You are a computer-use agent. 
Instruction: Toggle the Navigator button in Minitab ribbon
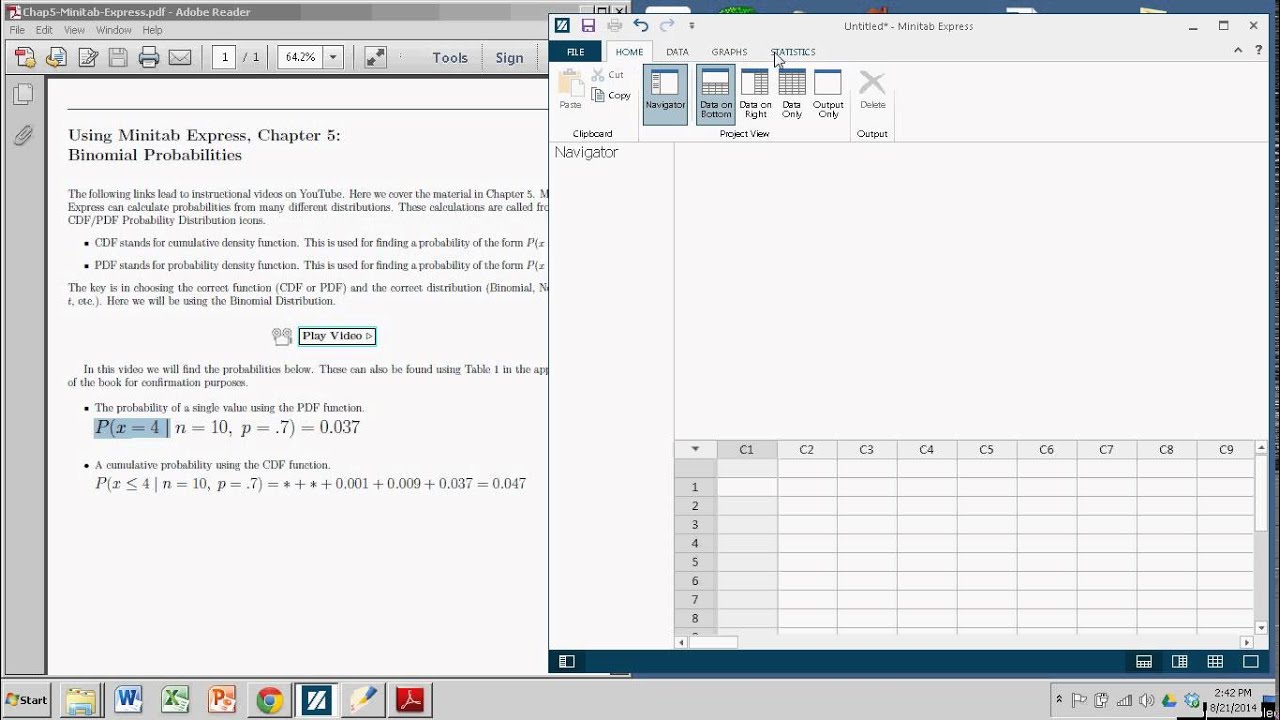[665, 94]
